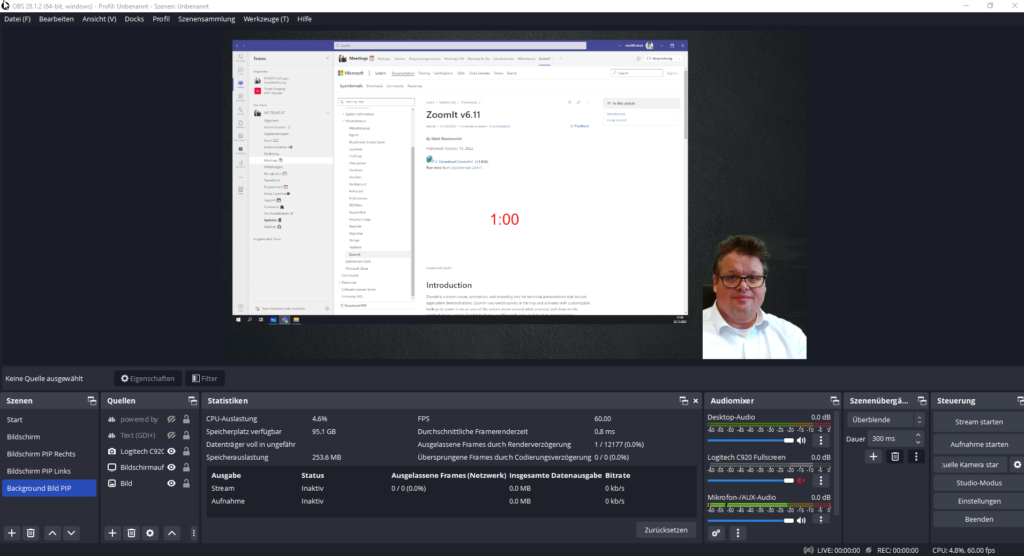
Task: Add a new source with the plus icon in Quellen
Action: pos(112,533)
